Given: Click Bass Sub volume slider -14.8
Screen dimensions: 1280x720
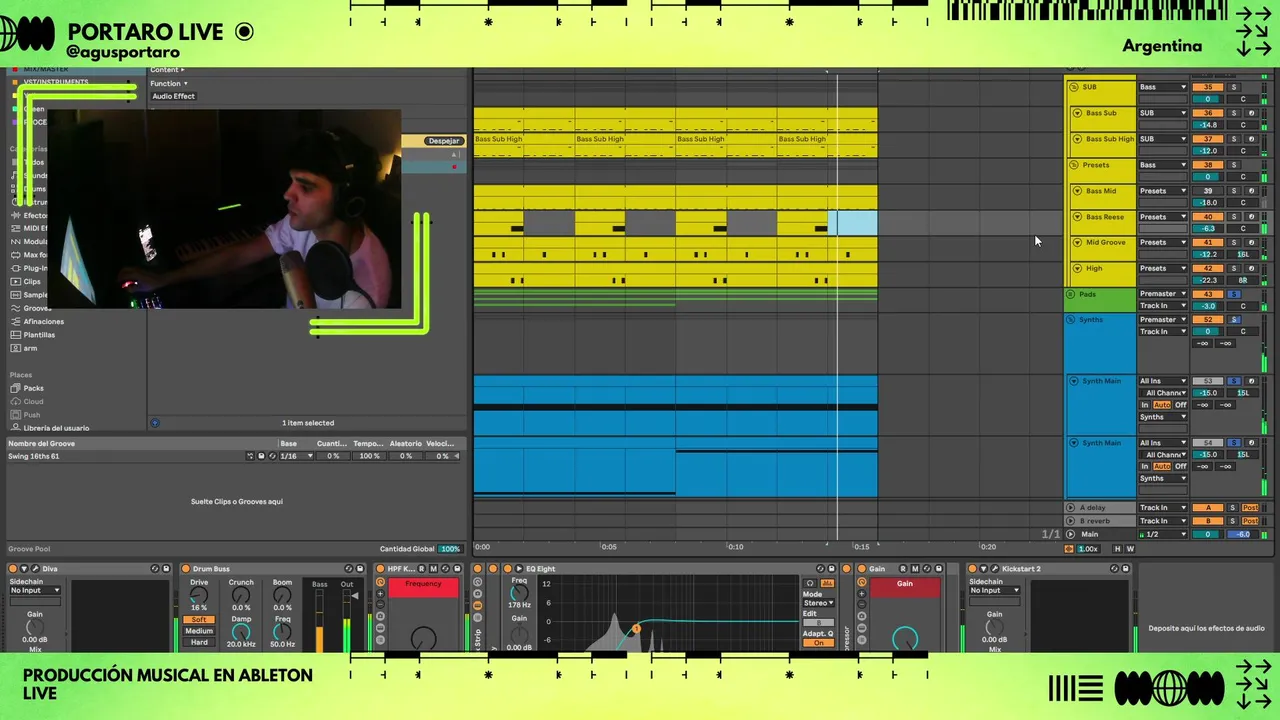Looking at the screenshot, I should point(1208,125).
